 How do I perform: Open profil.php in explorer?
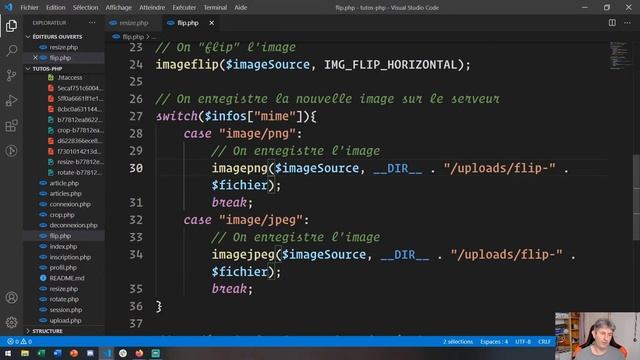63,268
